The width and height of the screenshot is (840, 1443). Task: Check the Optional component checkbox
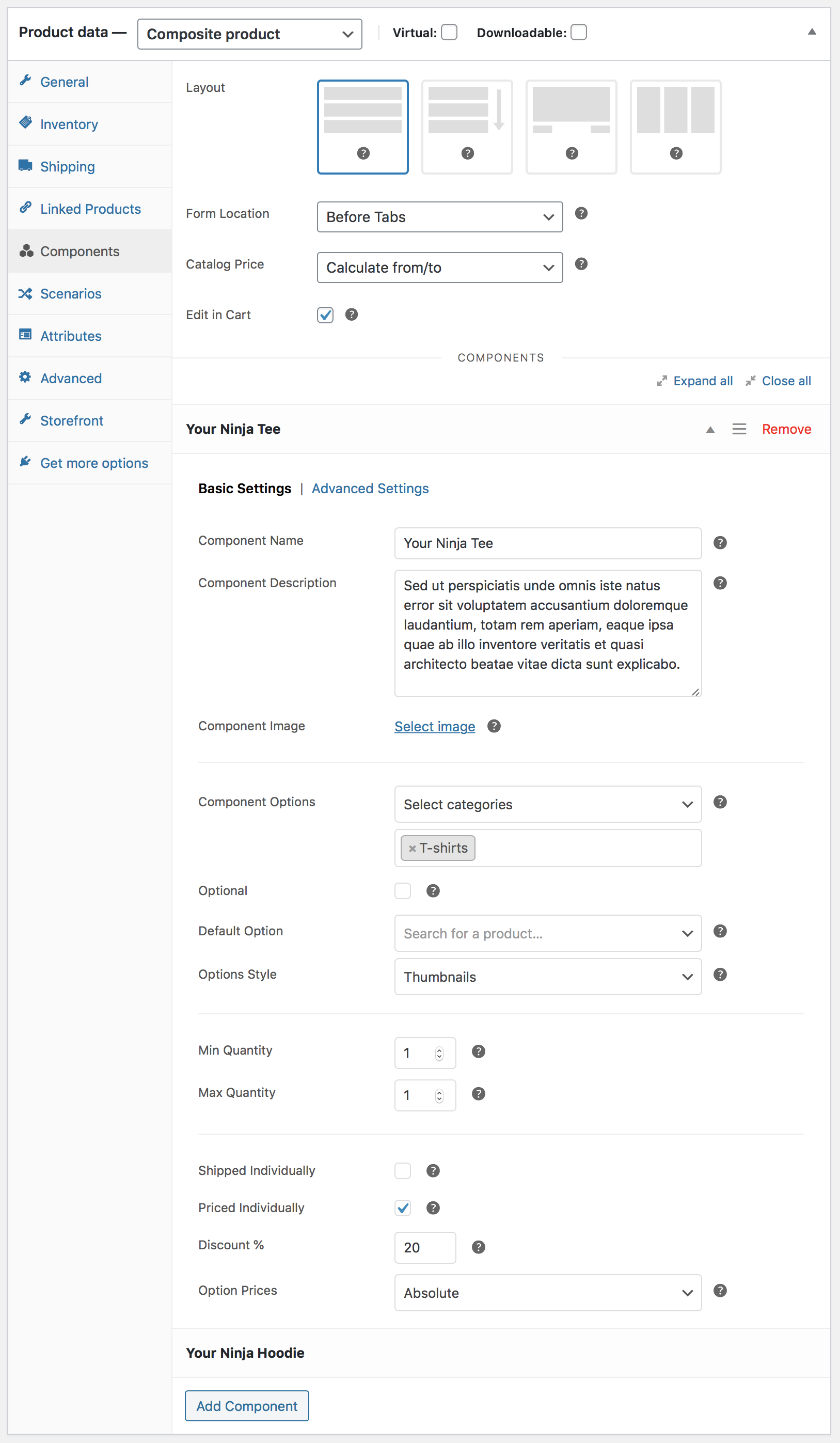coord(403,890)
